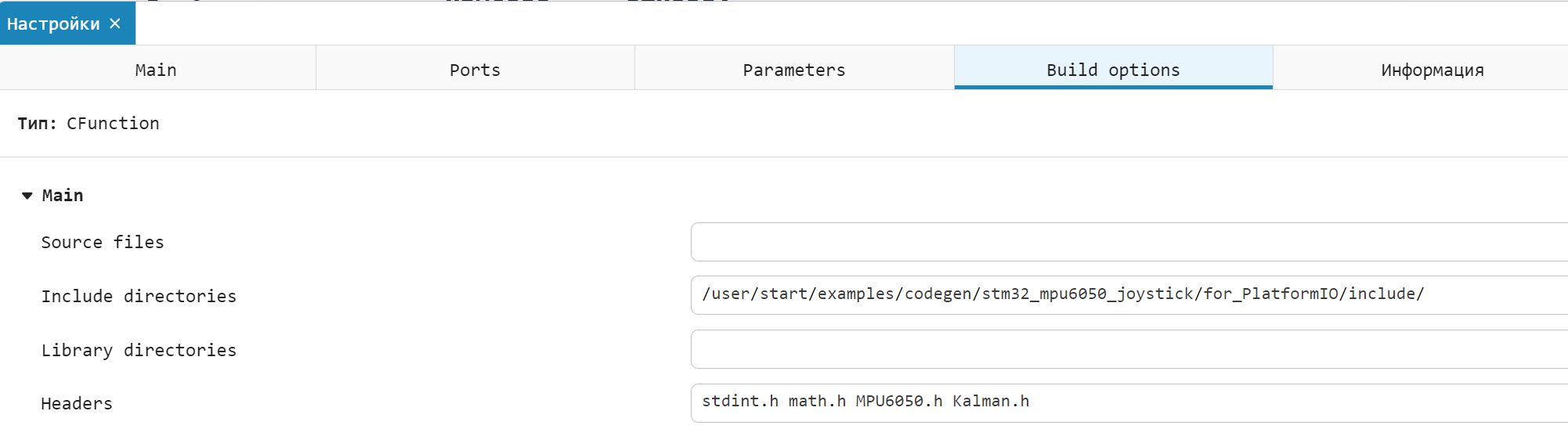Click the bold Тип: label
The width and height of the screenshot is (1568, 429).
[x=37, y=124]
